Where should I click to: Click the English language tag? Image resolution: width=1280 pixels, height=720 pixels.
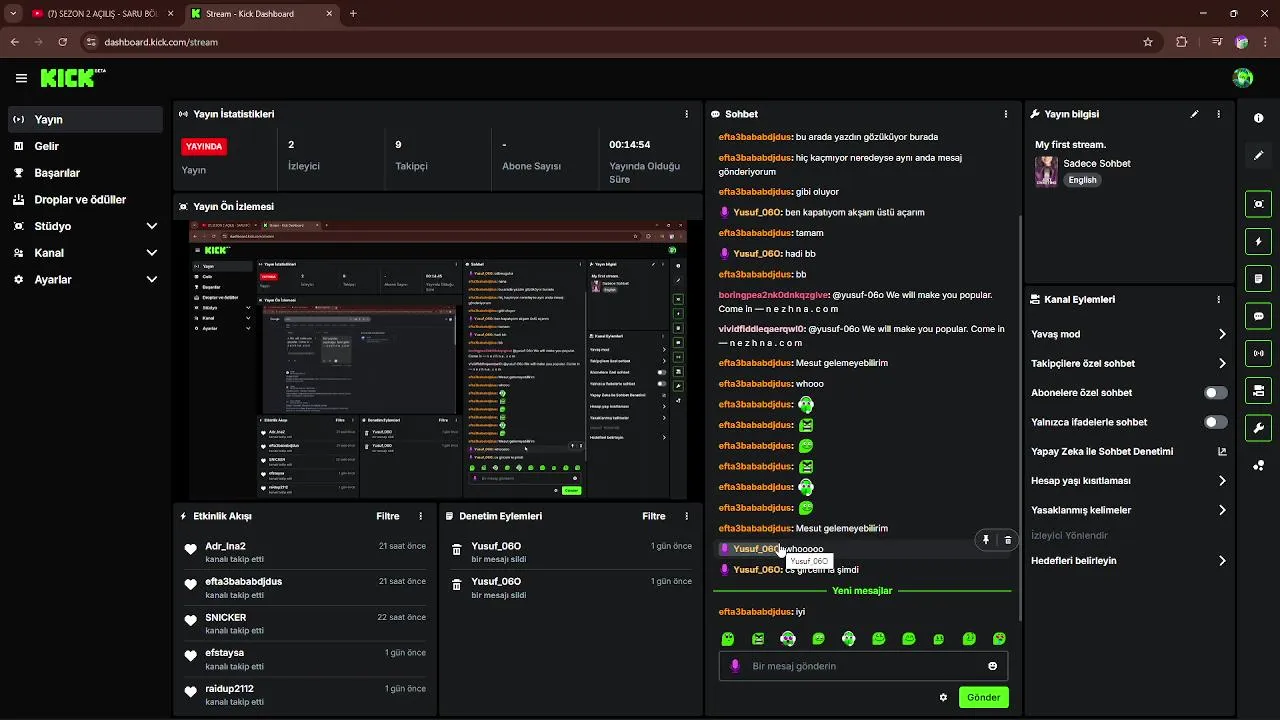(1082, 180)
